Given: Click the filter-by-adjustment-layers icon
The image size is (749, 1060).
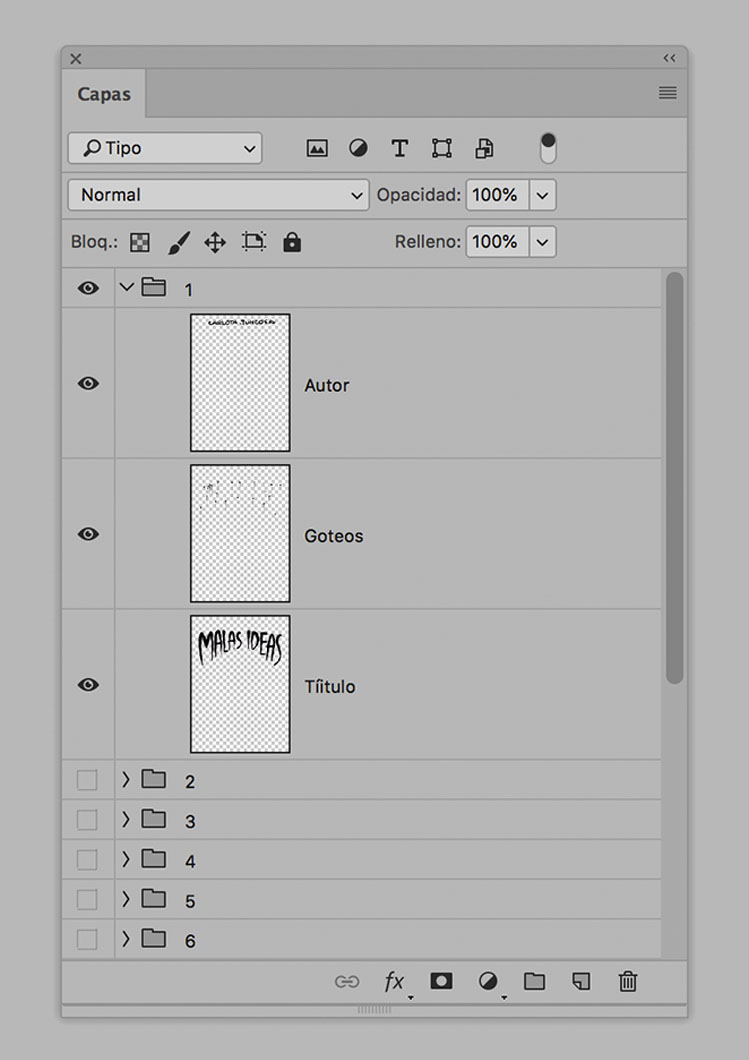Looking at the screenshot, I should tap(357, 147).
